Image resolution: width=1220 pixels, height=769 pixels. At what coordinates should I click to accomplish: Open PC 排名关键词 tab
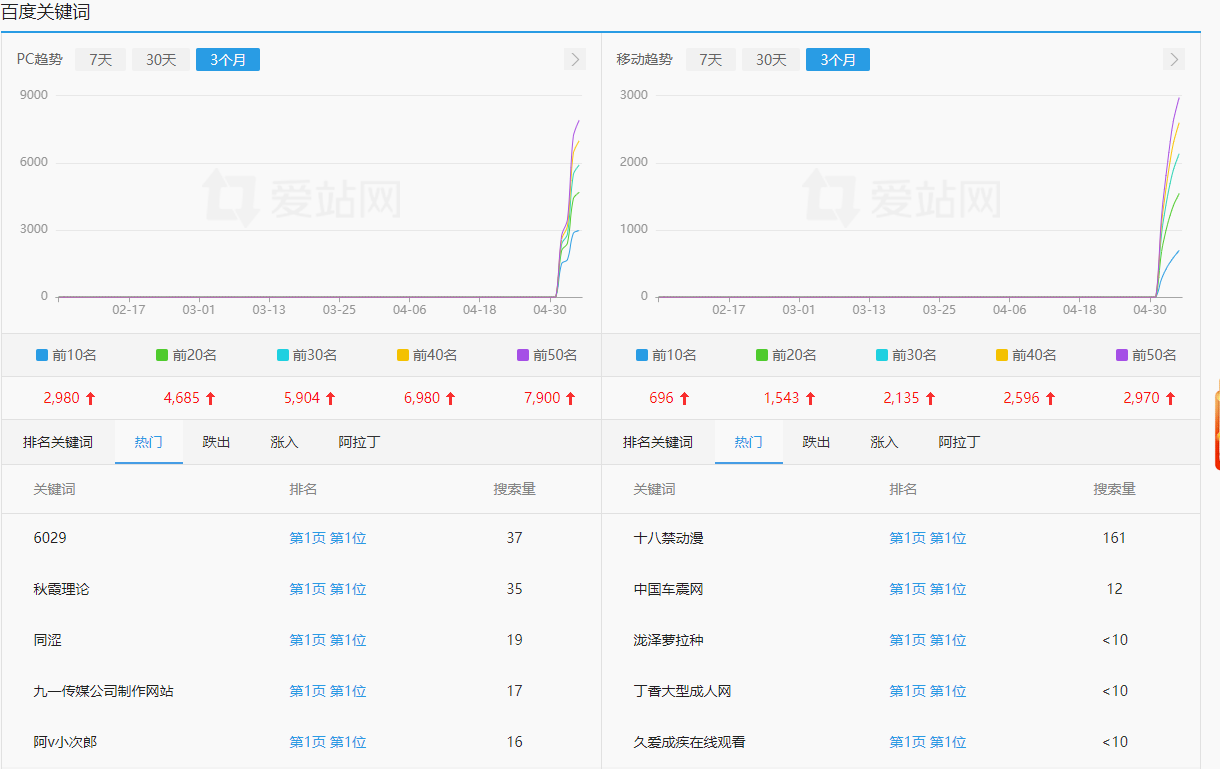coord(58,442)
